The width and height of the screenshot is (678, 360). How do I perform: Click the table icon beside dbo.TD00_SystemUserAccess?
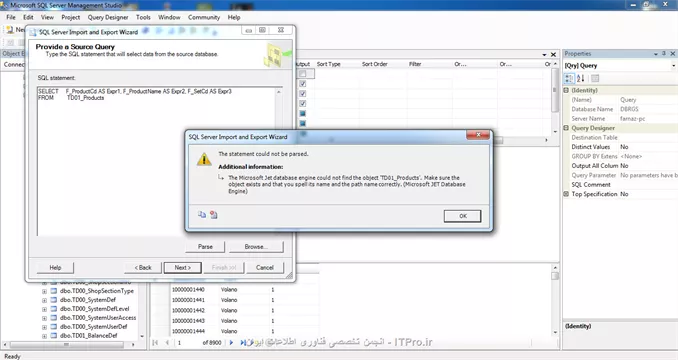pos(54,318)
